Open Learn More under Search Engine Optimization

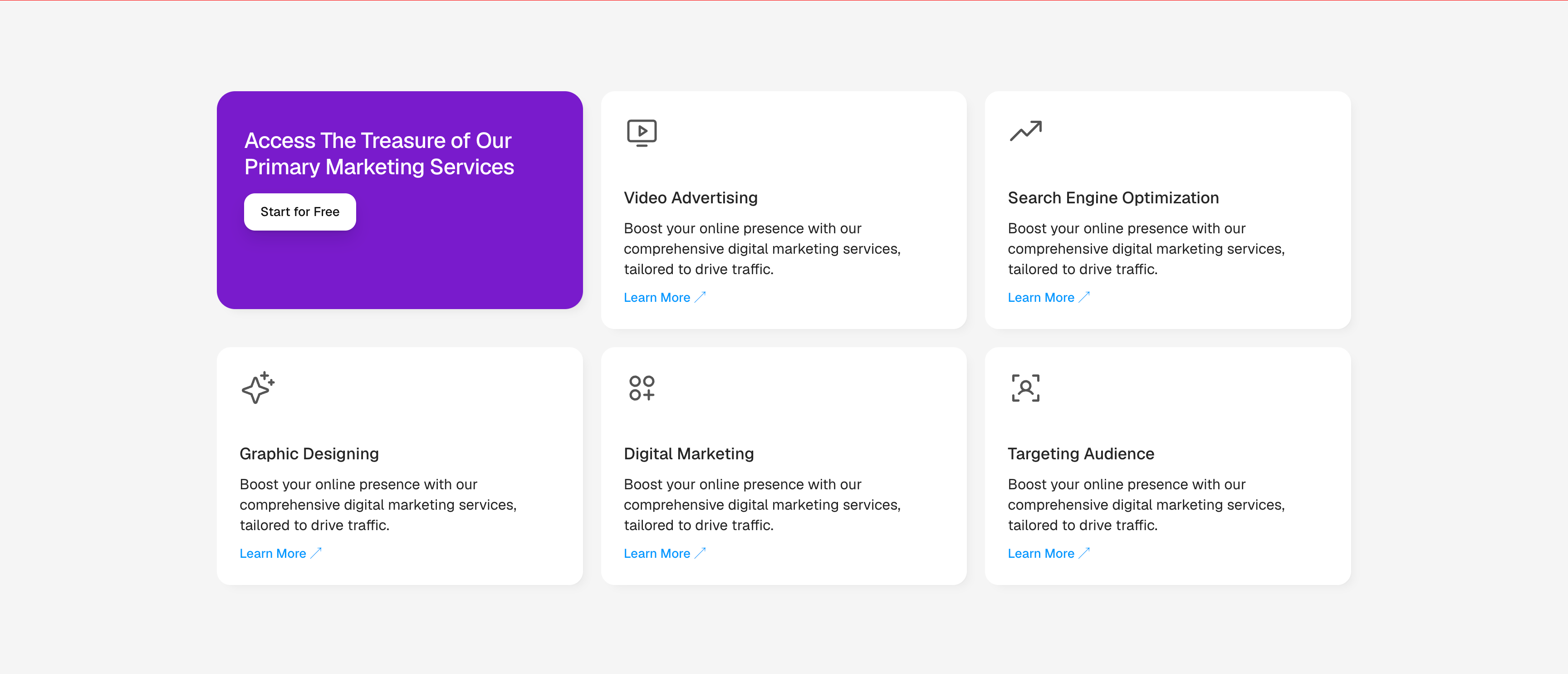1048,298
